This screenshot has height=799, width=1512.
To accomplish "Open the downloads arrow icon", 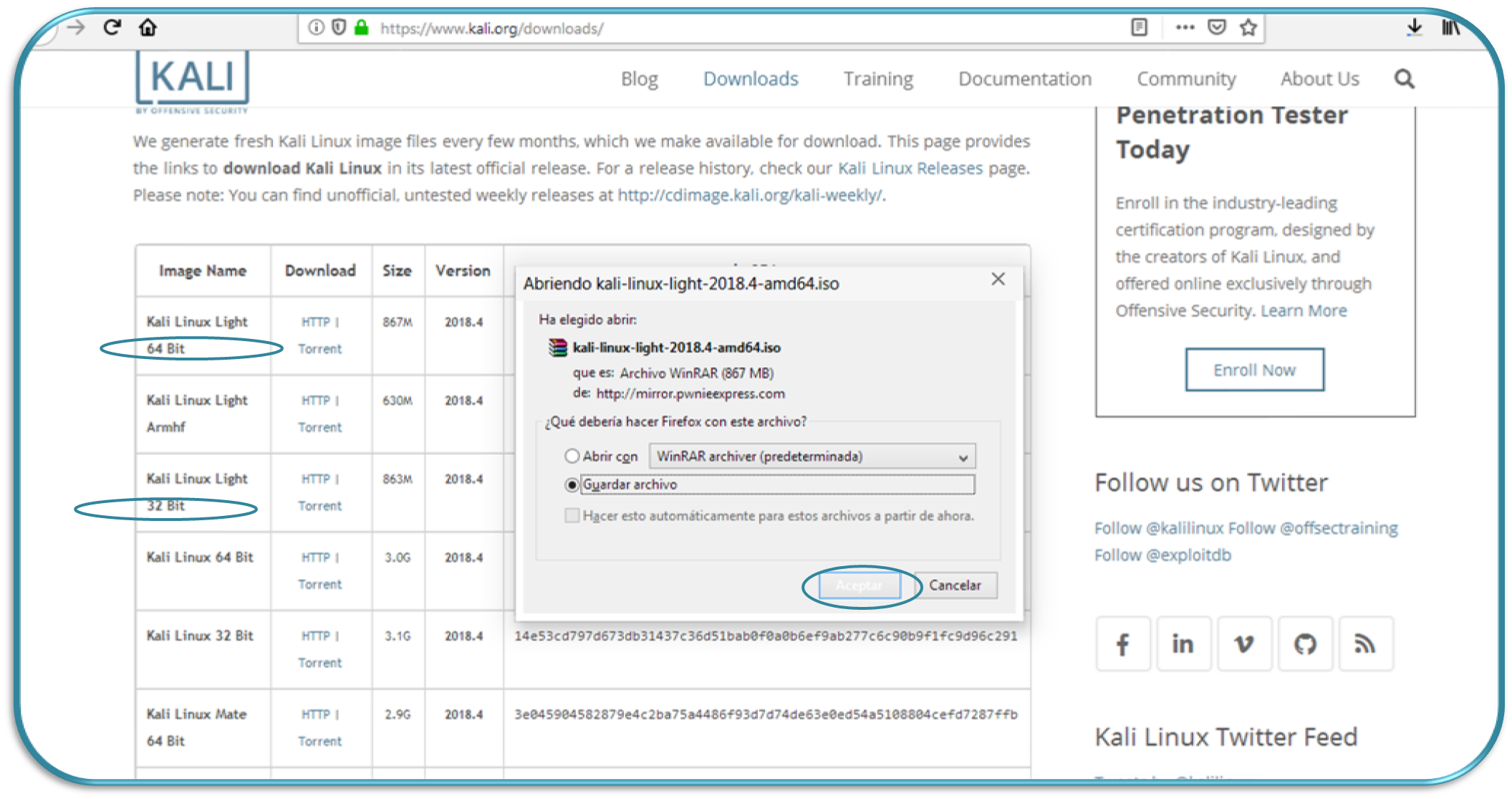I will point(1414,28).
